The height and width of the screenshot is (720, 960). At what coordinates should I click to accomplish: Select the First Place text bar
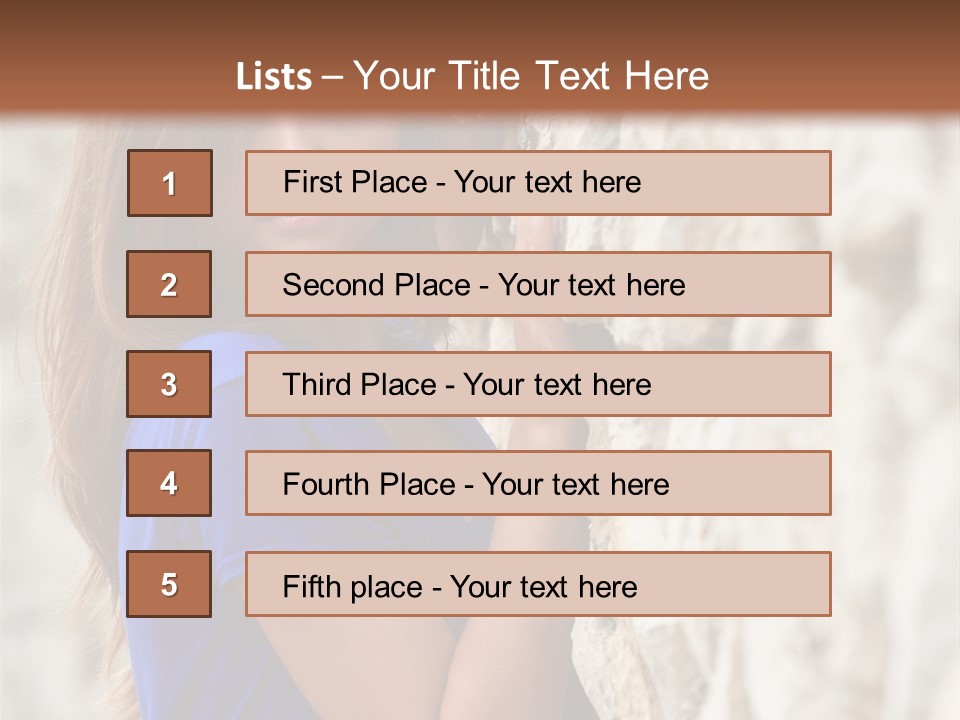coord(538,183)
